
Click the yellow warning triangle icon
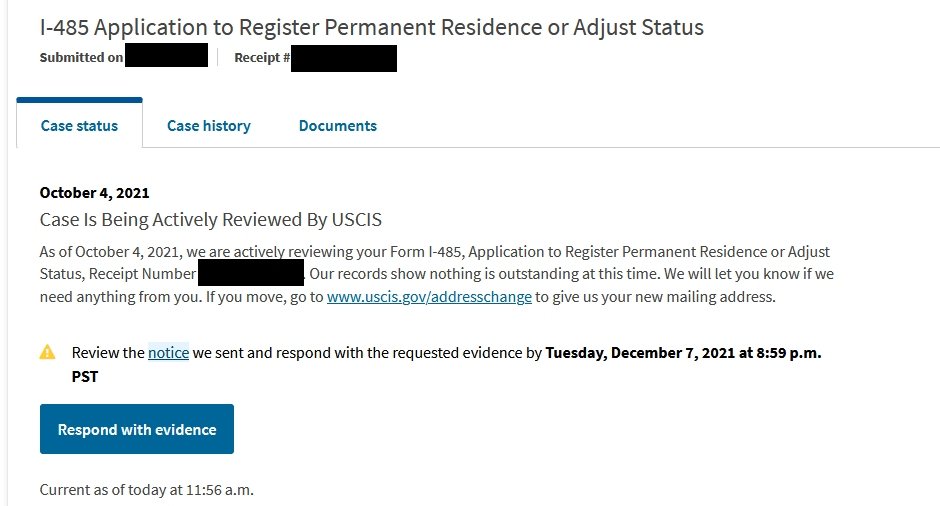click(x=47, y=352)
